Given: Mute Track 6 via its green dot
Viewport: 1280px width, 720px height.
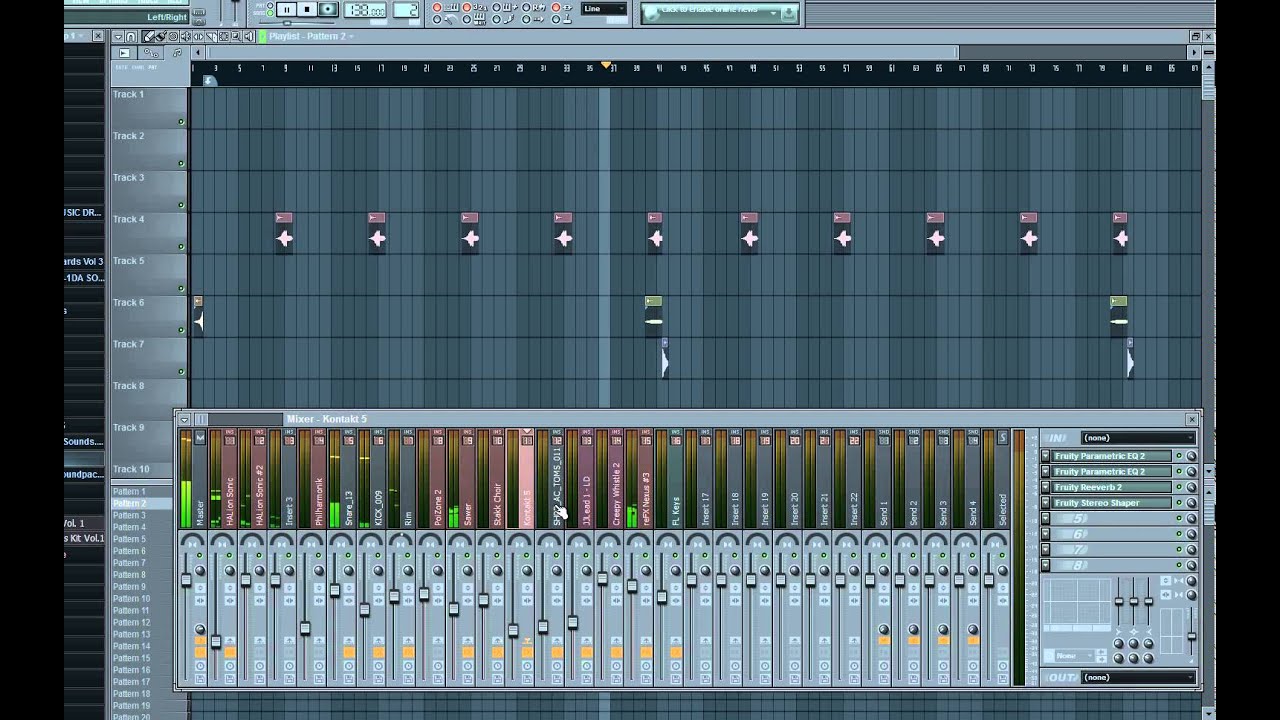Looking at the screenshot, I should tap(181, 330).
